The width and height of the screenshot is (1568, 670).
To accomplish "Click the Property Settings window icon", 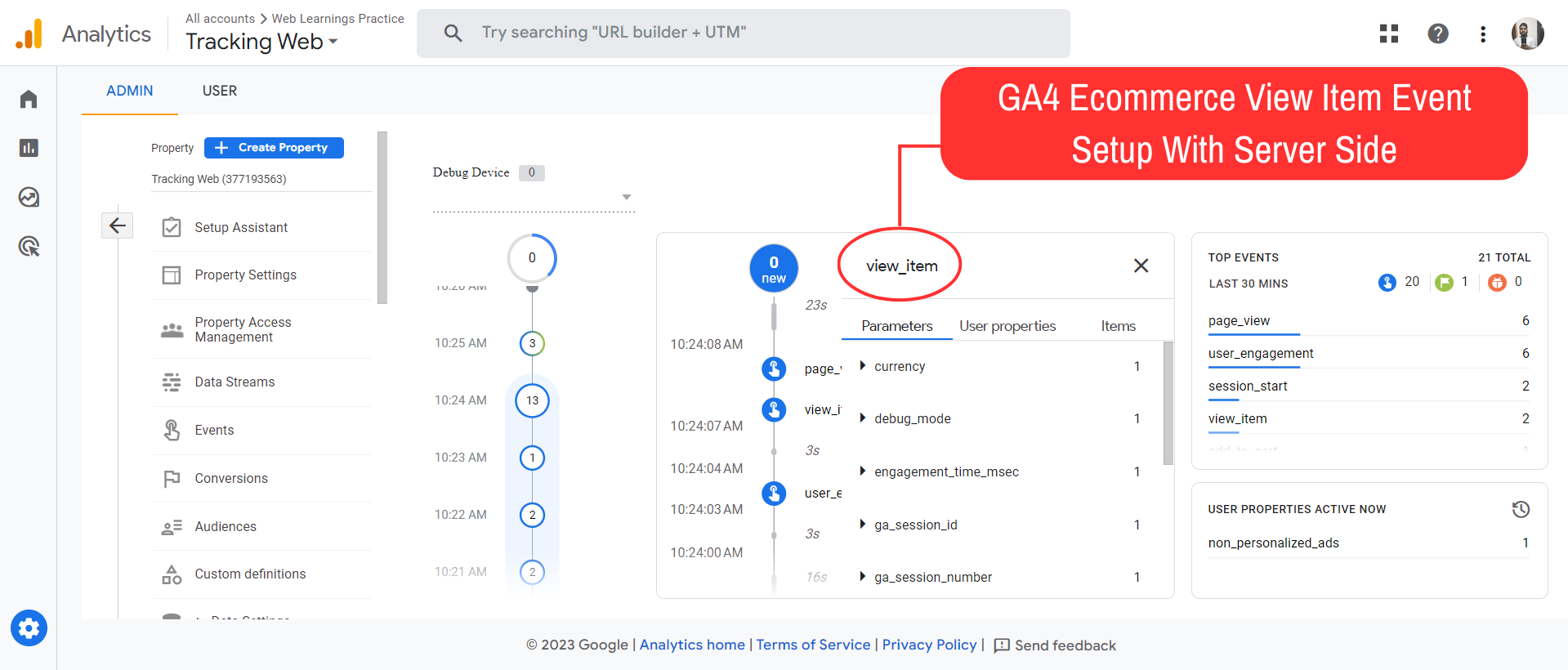I will [x=172, y=275].
